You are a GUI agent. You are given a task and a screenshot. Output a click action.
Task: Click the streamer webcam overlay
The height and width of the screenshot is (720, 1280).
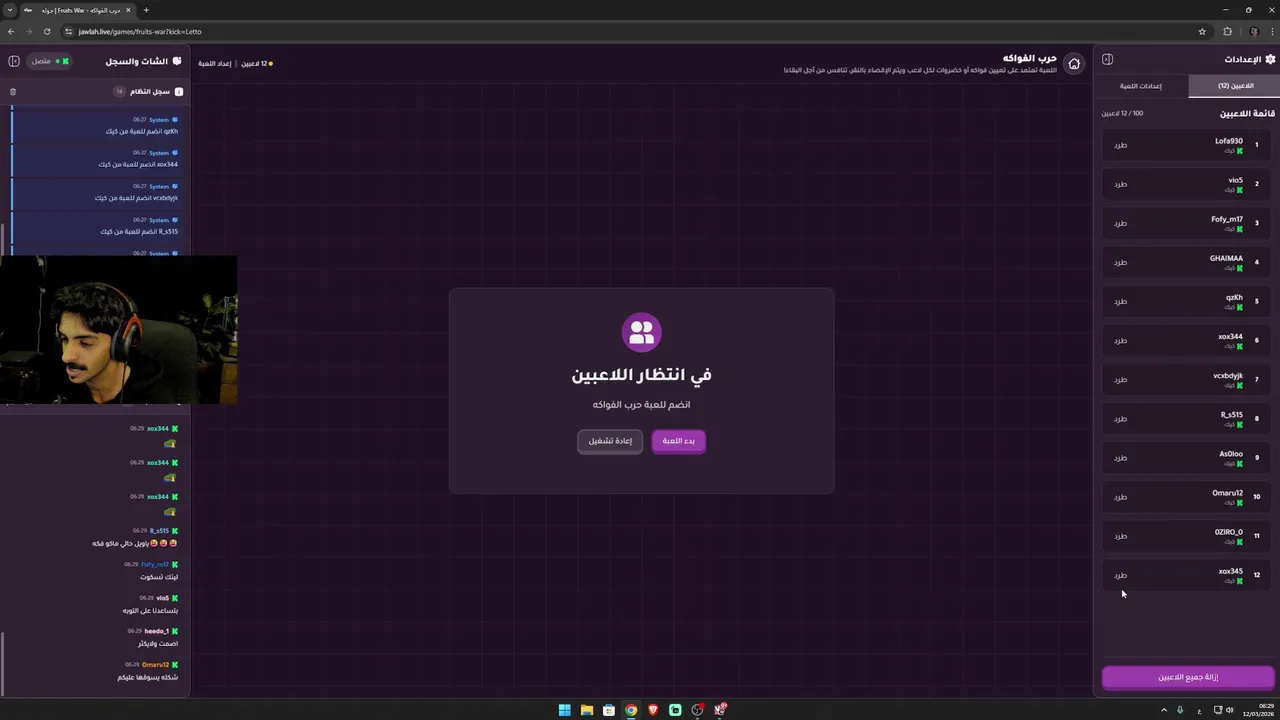[x=119, y=330]
